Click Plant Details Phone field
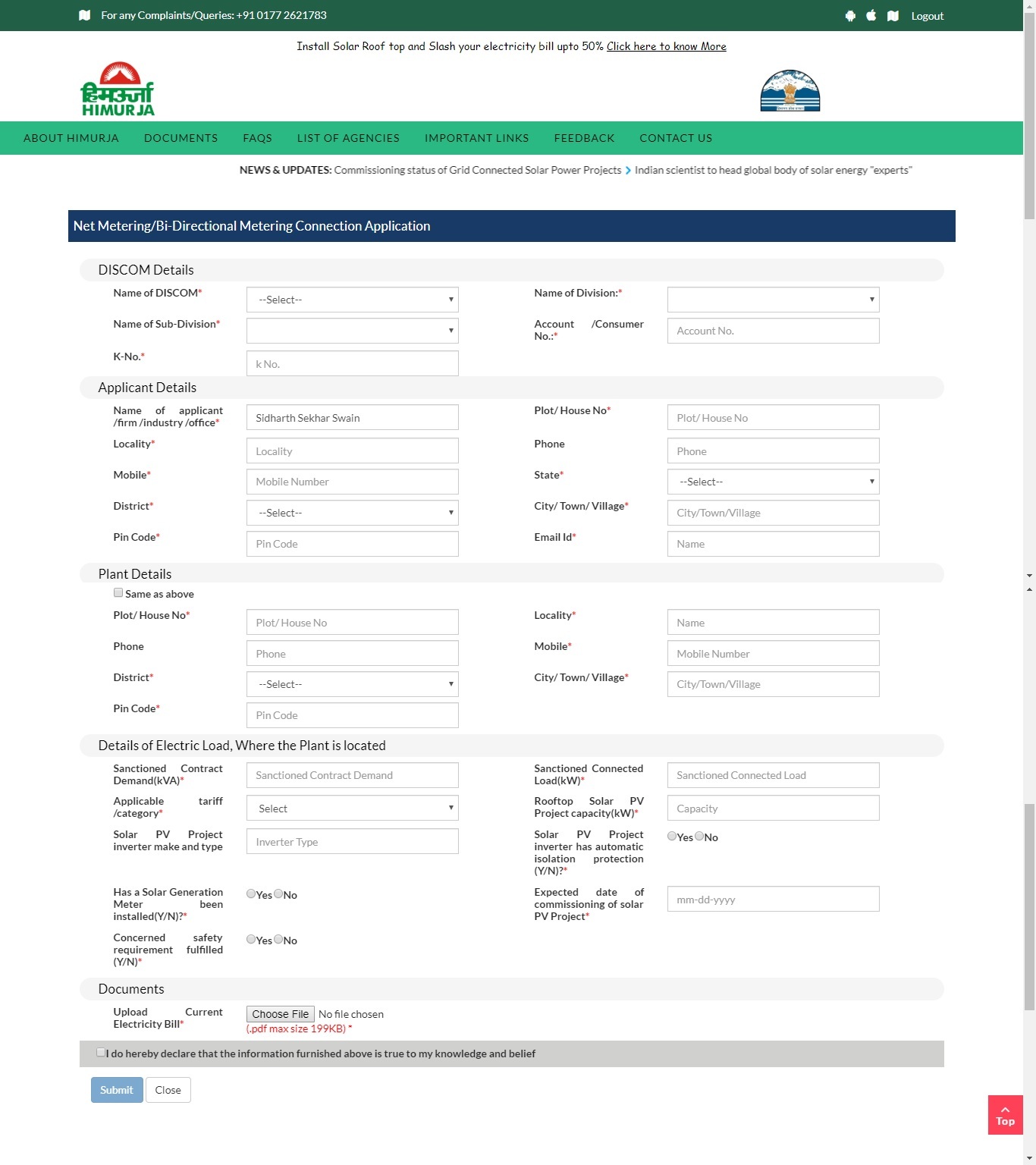Screen dimensions: 1036x1165 pyautogui.click(x=353, y=653)
